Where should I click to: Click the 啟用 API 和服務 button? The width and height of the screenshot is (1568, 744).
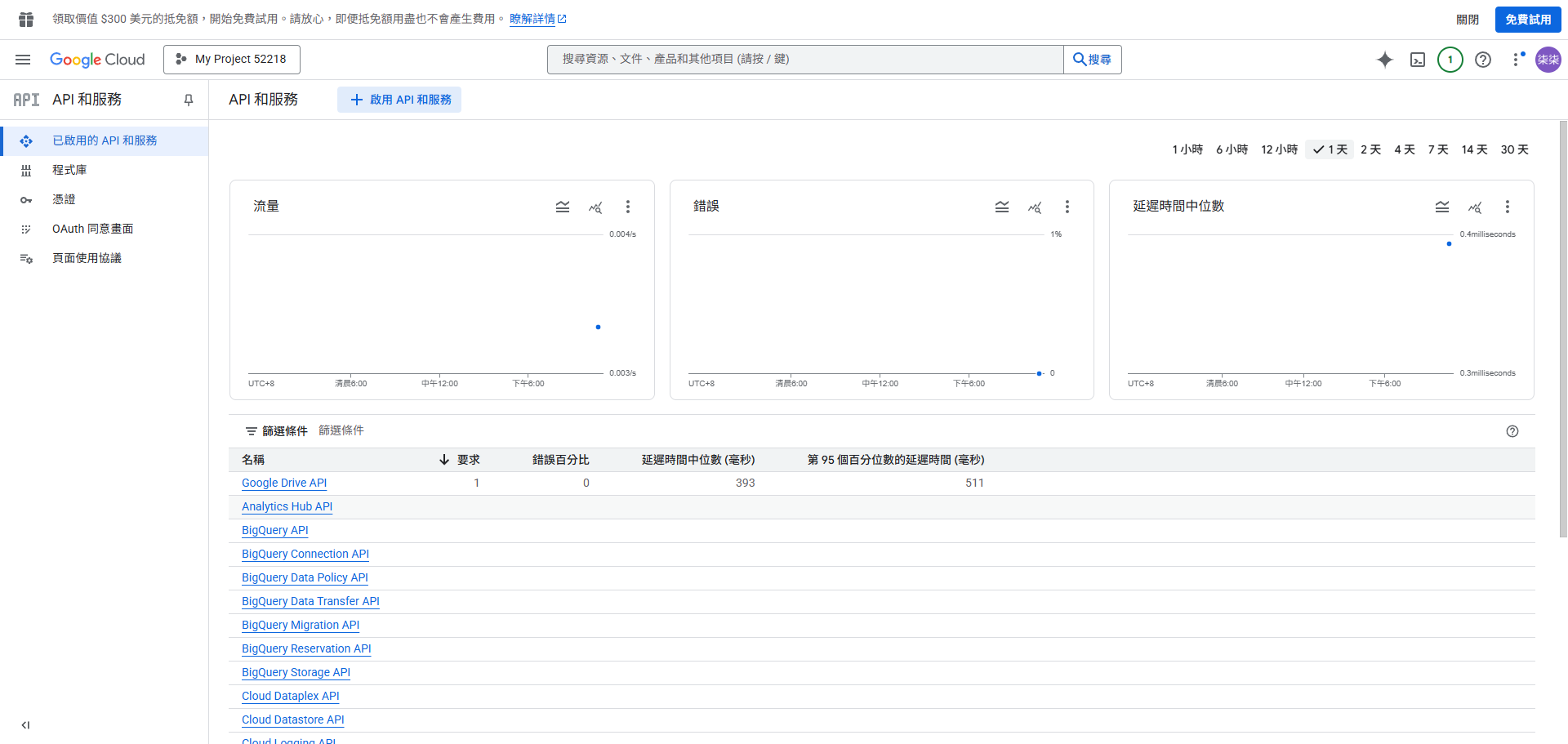[x=399, y=100]
